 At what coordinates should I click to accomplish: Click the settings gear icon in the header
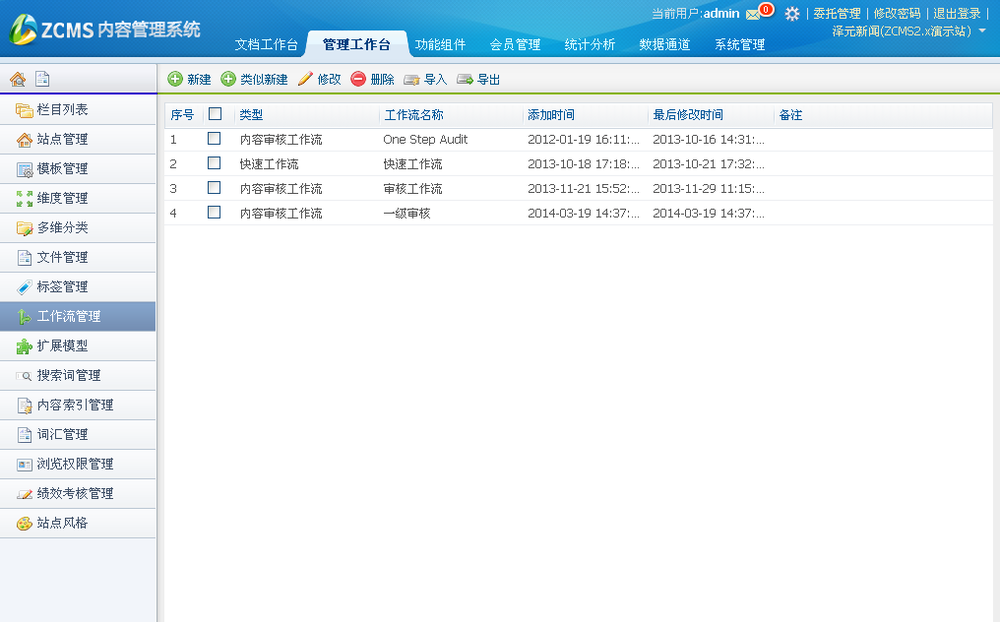pyautogui.click(x=792, y=13)
